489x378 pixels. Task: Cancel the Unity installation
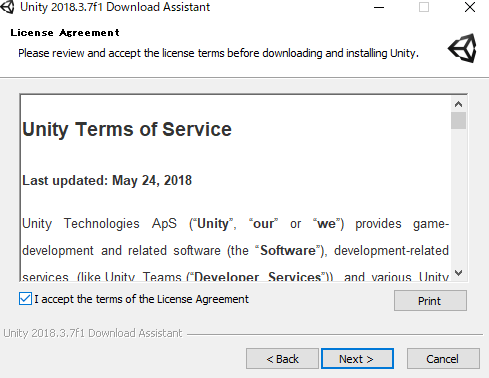tap(443, 359)
